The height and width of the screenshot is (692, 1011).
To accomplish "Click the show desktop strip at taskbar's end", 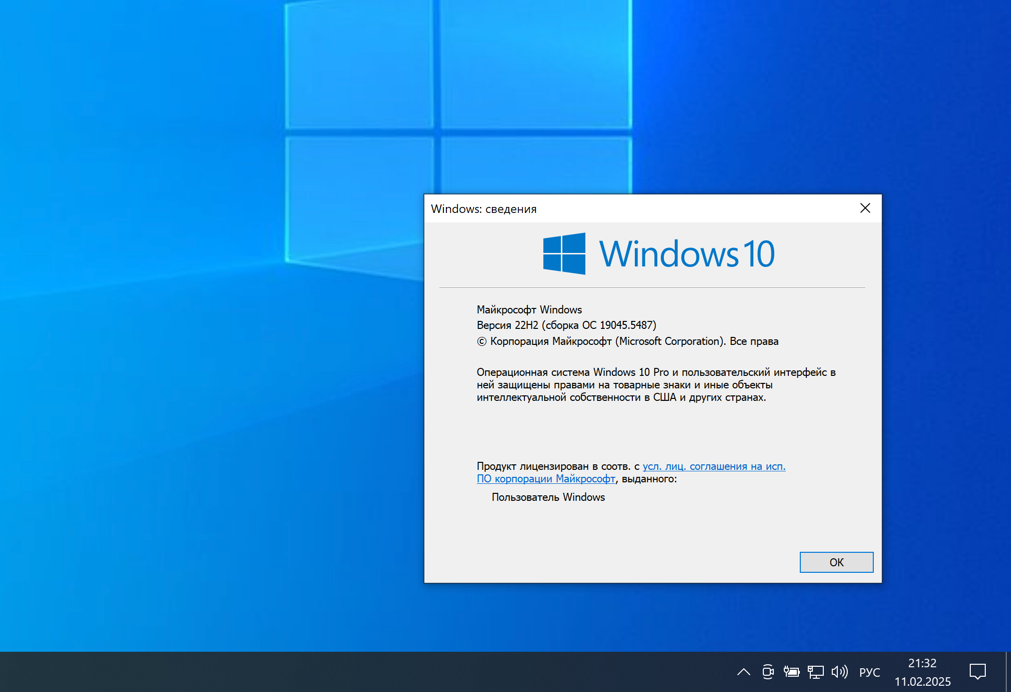I will [1009, 671].
